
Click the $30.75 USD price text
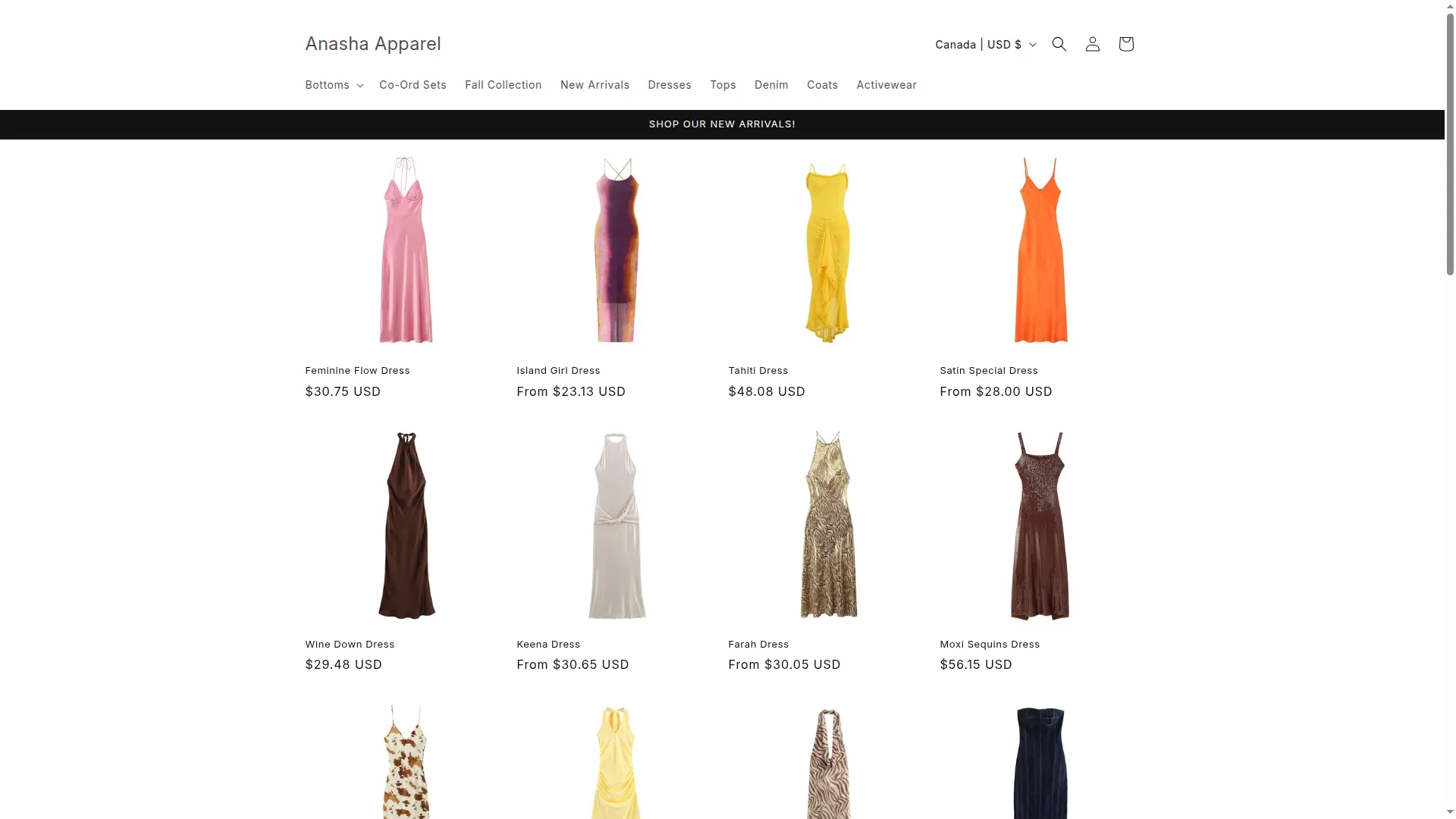pyautogui.click(x=343, y=392)
